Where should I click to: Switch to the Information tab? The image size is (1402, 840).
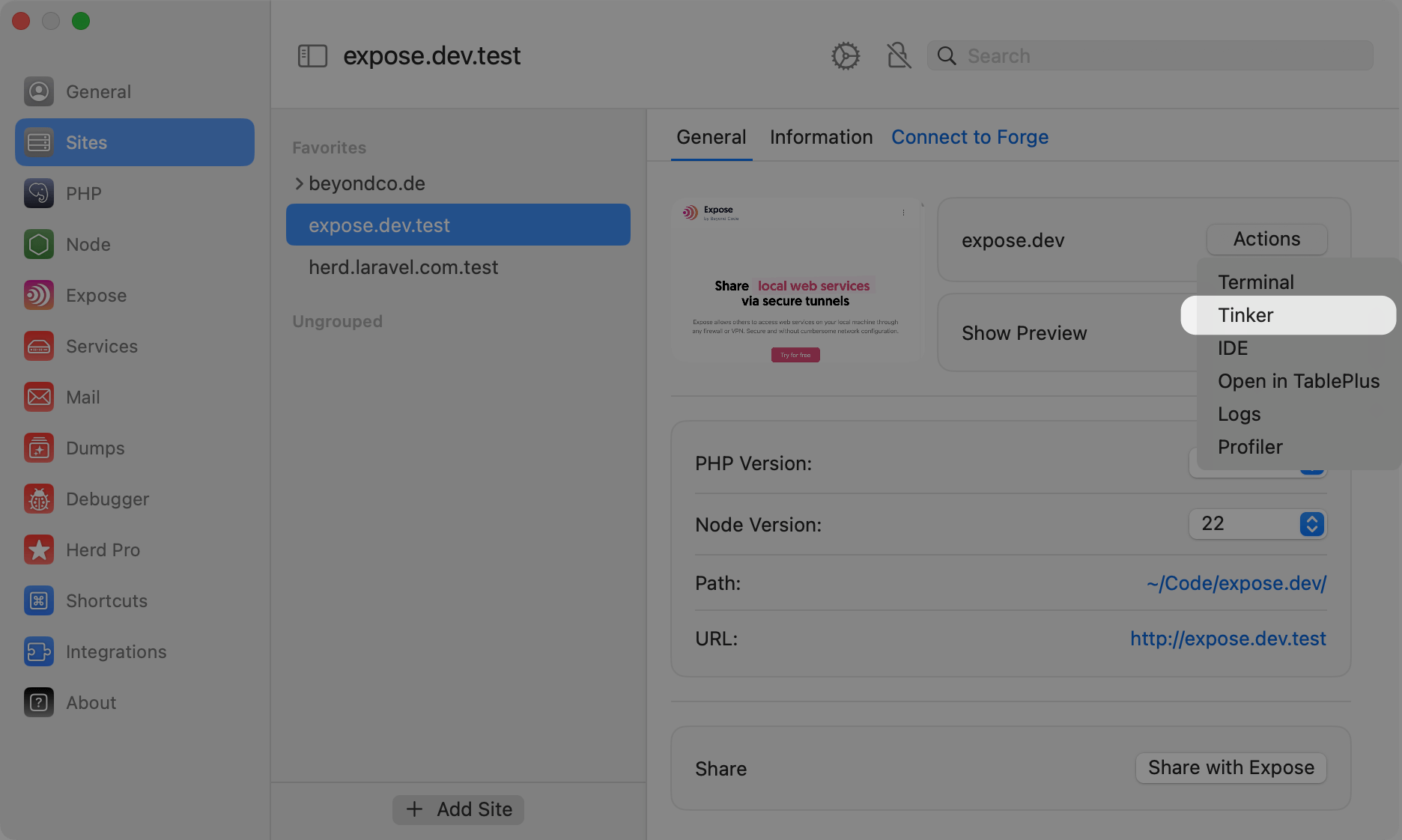click(x=821, y=137)
